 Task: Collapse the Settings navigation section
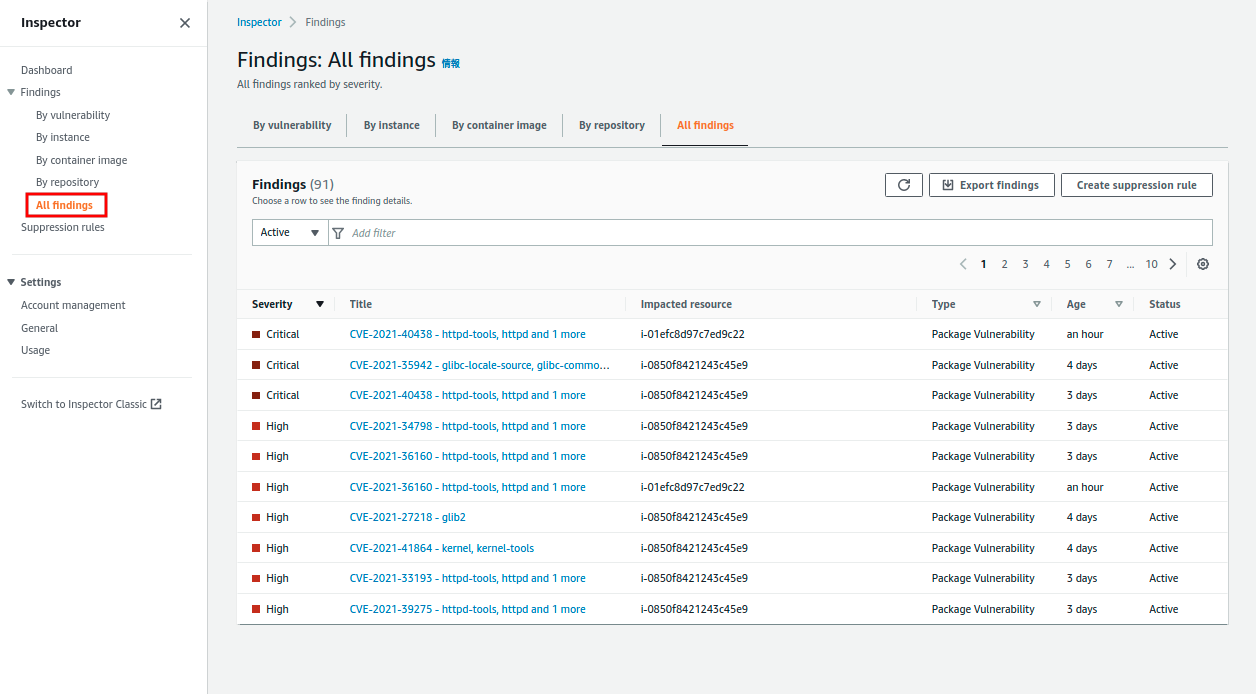point(11,282)
